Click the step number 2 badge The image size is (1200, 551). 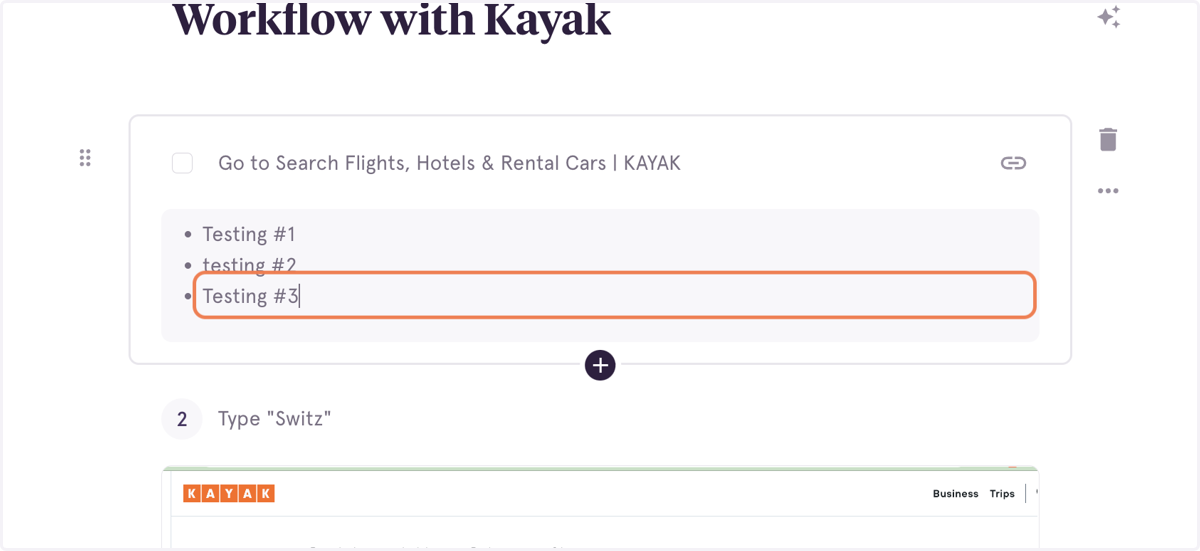(182, 419)
